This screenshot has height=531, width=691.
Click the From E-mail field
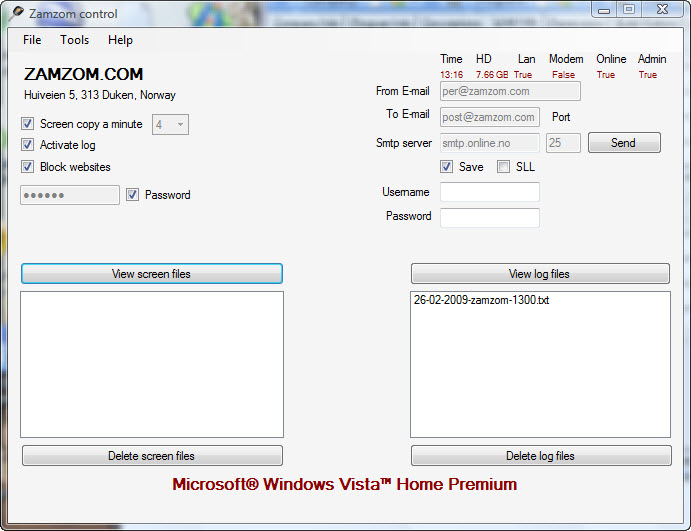510,91
